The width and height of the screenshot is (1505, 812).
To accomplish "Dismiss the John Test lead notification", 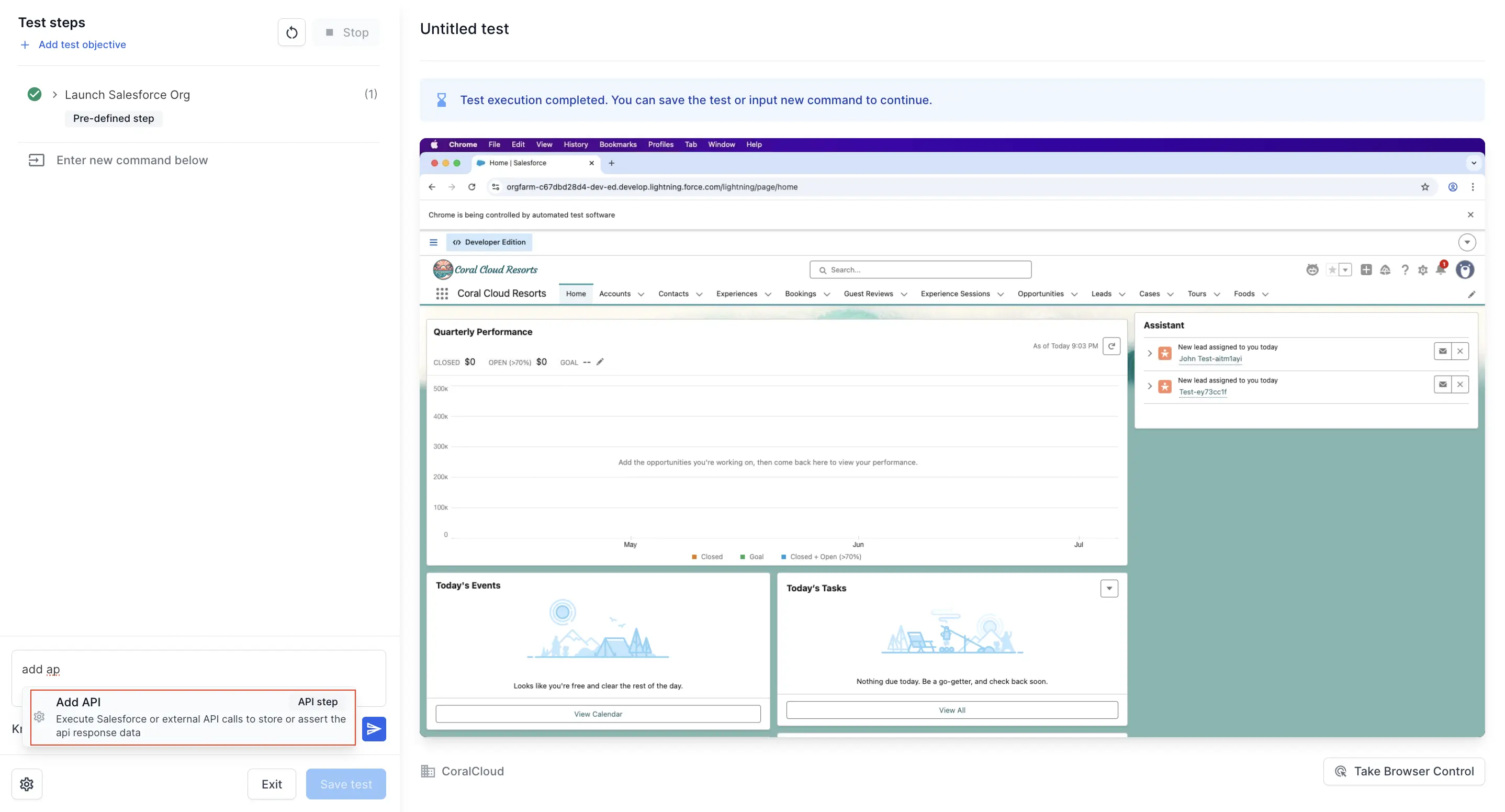I will 1461,351.
